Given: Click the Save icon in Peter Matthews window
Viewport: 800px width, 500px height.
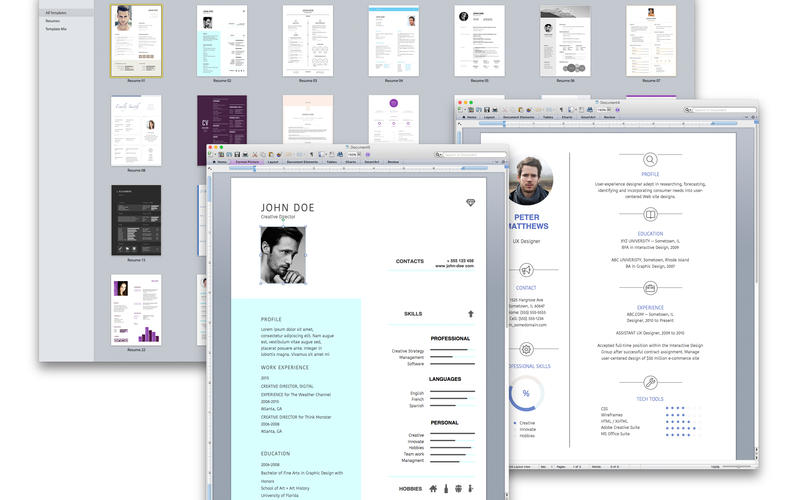Looking at the screenshot, I should coord(487,110).
